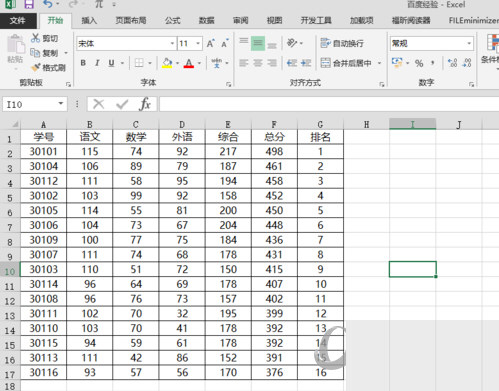Screen dimensions: 499x391
Task: Select row 10 header
Action: click(10, 271)
